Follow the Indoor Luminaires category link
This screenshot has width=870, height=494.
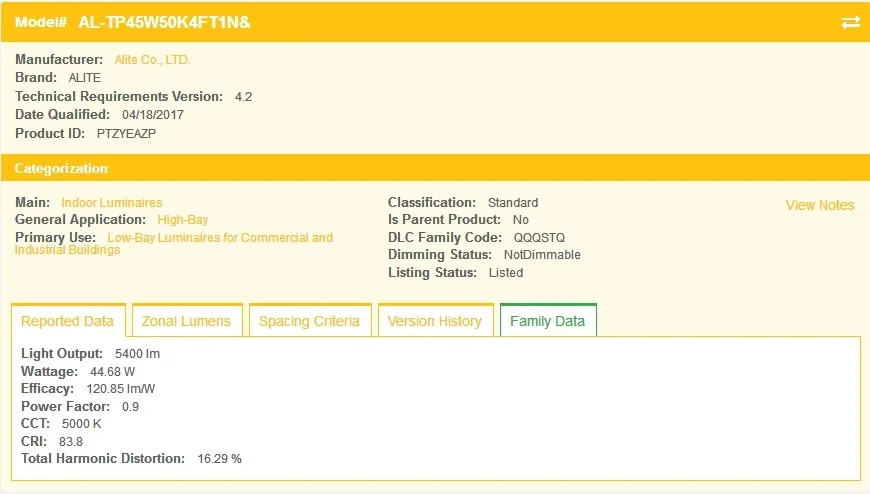[x=112, y=203]
